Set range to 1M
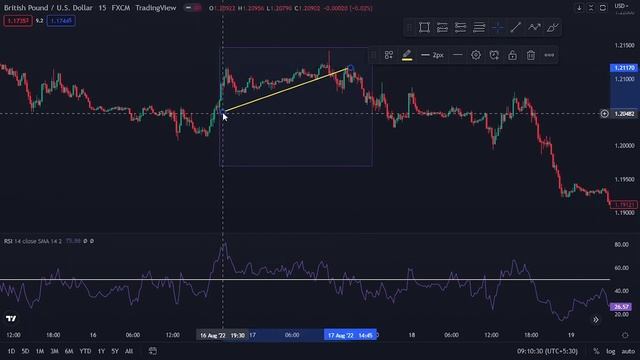This screenshot has width=640, height=360. 40,351
